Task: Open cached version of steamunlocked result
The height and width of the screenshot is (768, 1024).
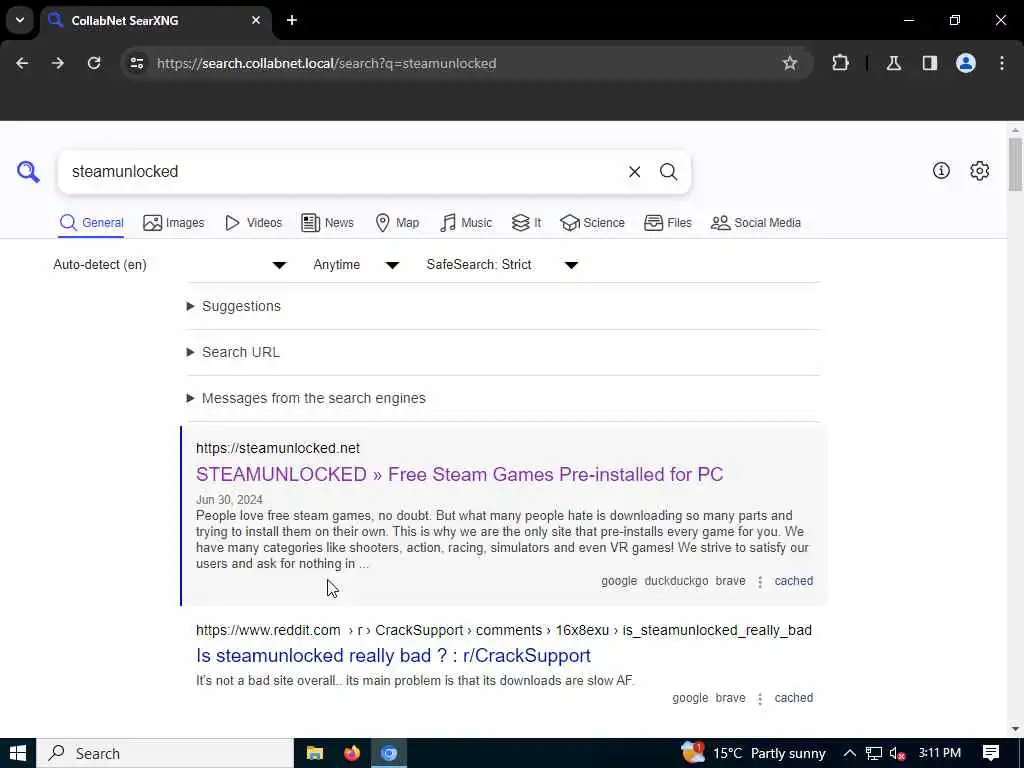Action: (793, 581)
